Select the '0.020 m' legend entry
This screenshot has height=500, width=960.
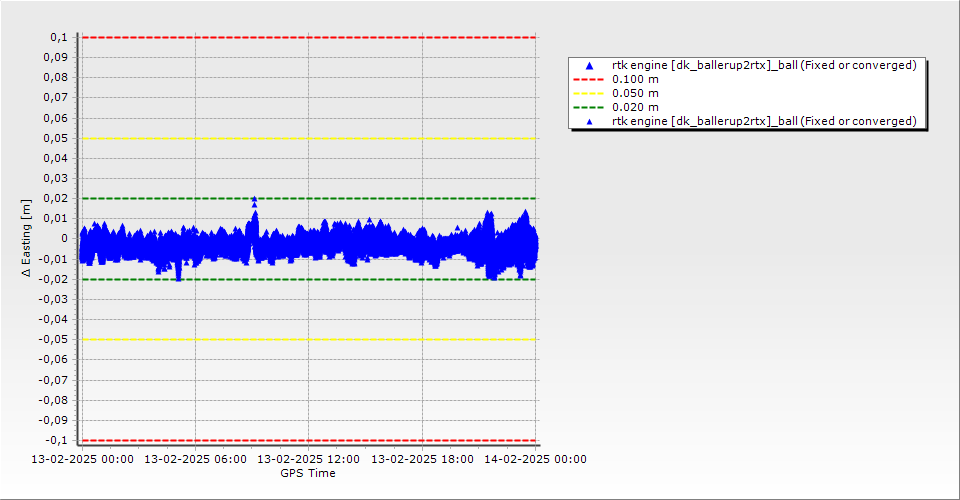636,108
